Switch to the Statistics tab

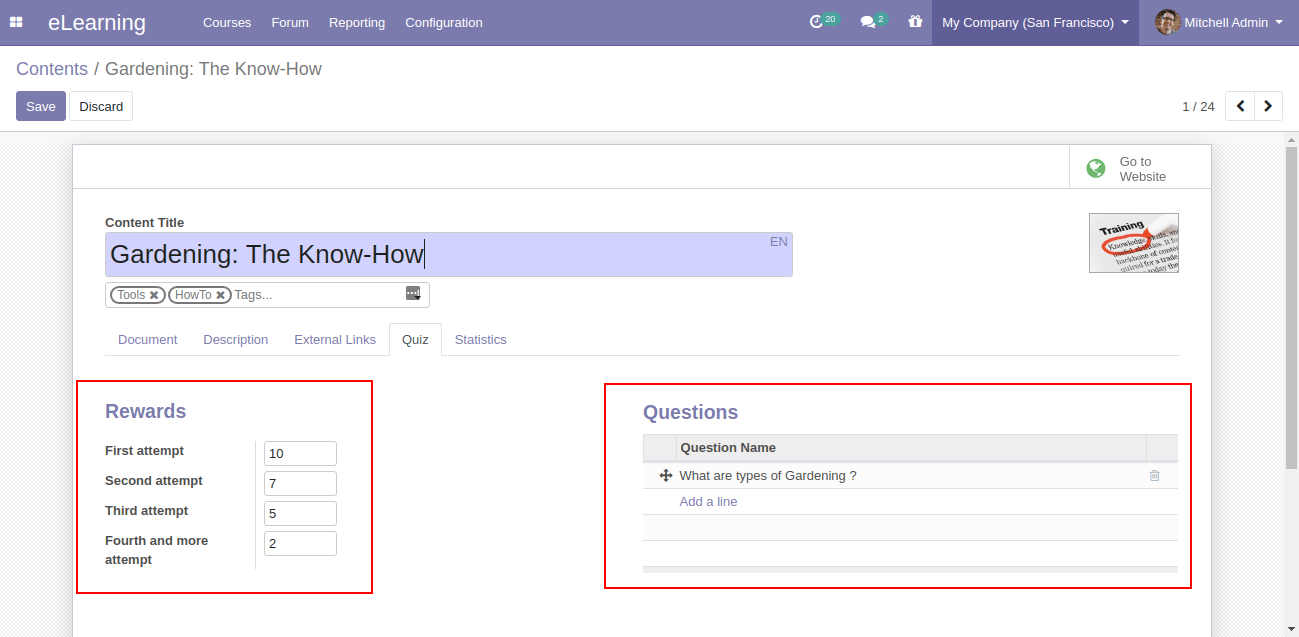(x=481, y=340)
